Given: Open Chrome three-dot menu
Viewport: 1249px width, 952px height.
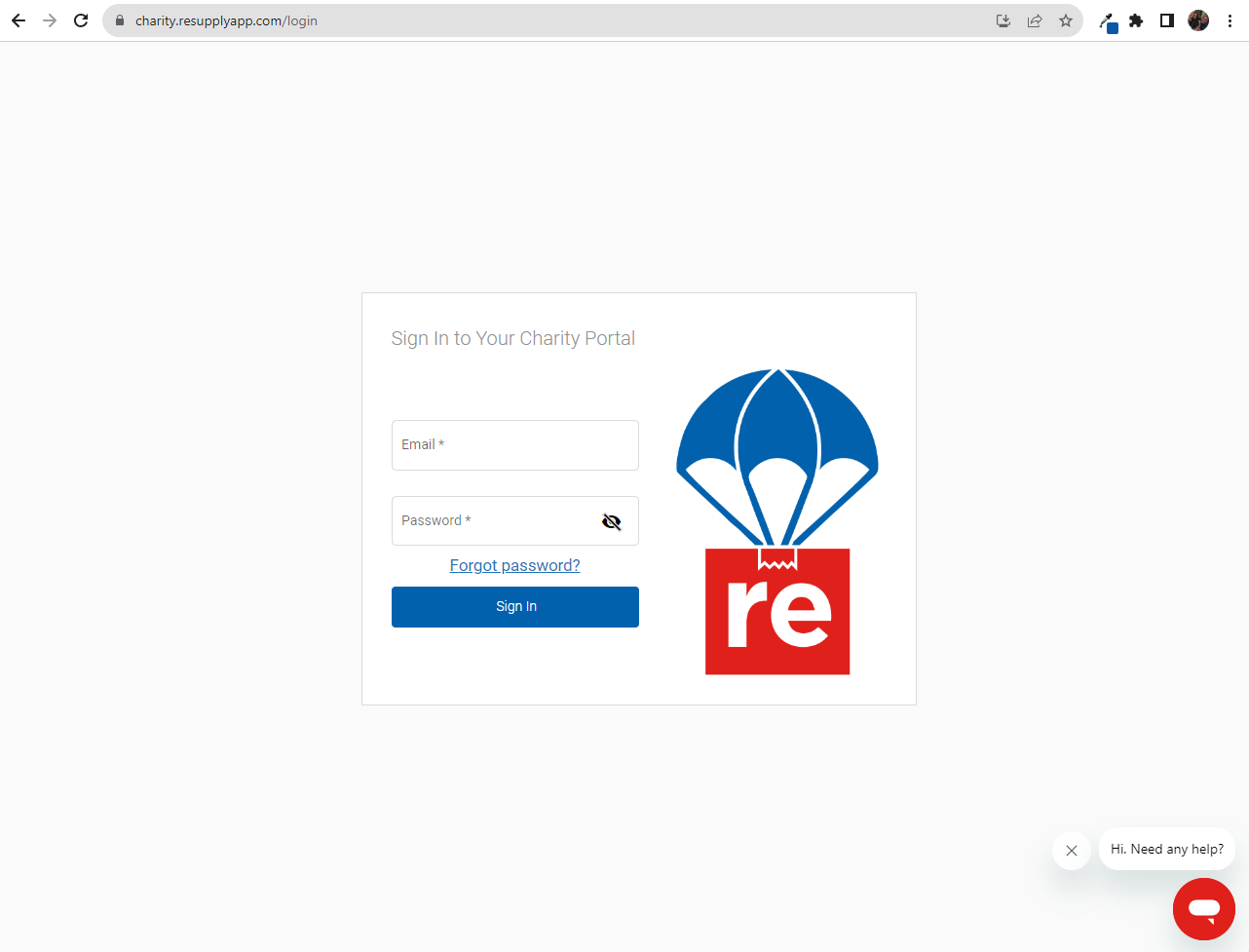Looking at the screenshot, I should click(1230, 20).
